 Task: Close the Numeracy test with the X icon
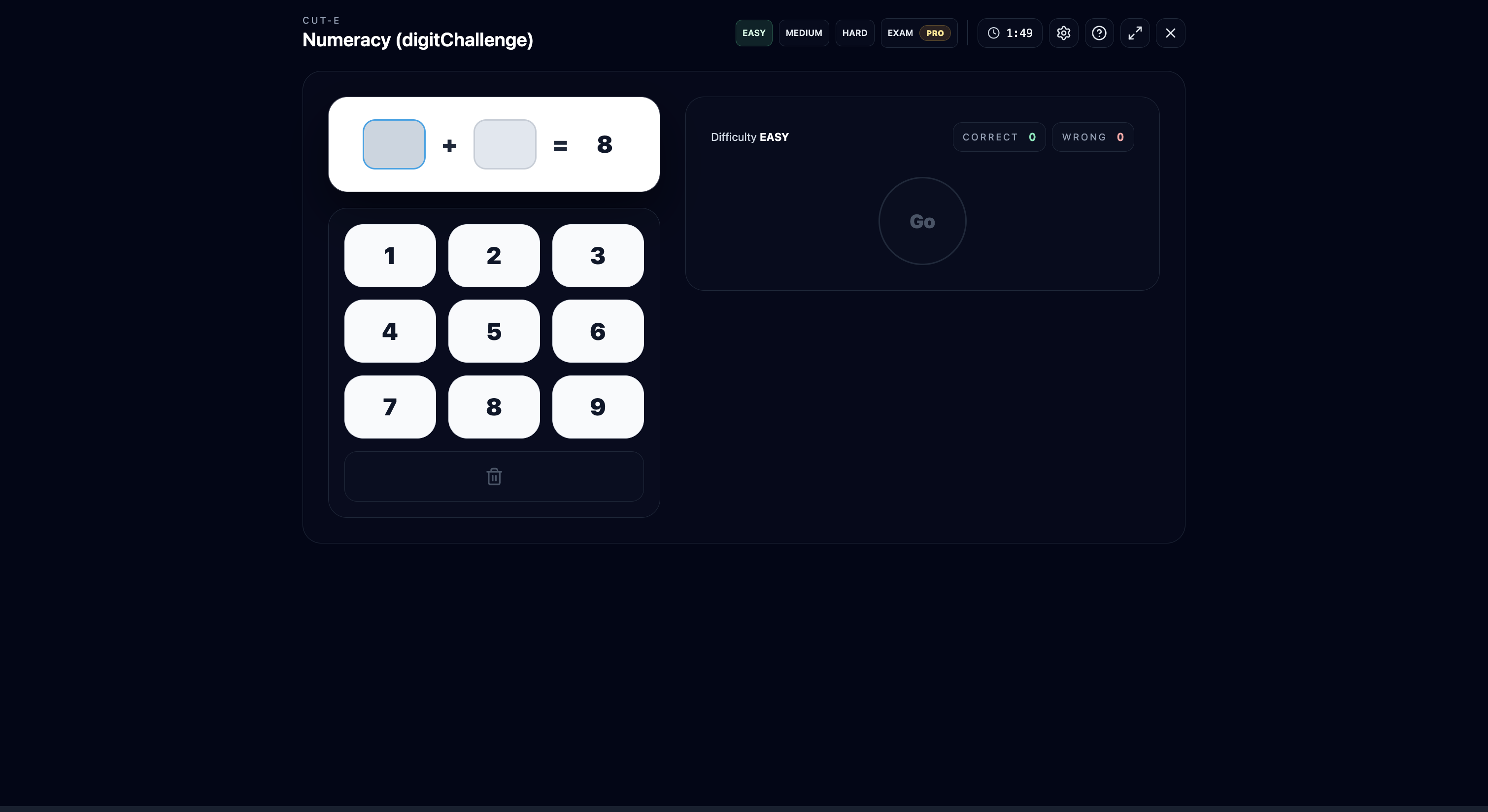[1170, 33]
